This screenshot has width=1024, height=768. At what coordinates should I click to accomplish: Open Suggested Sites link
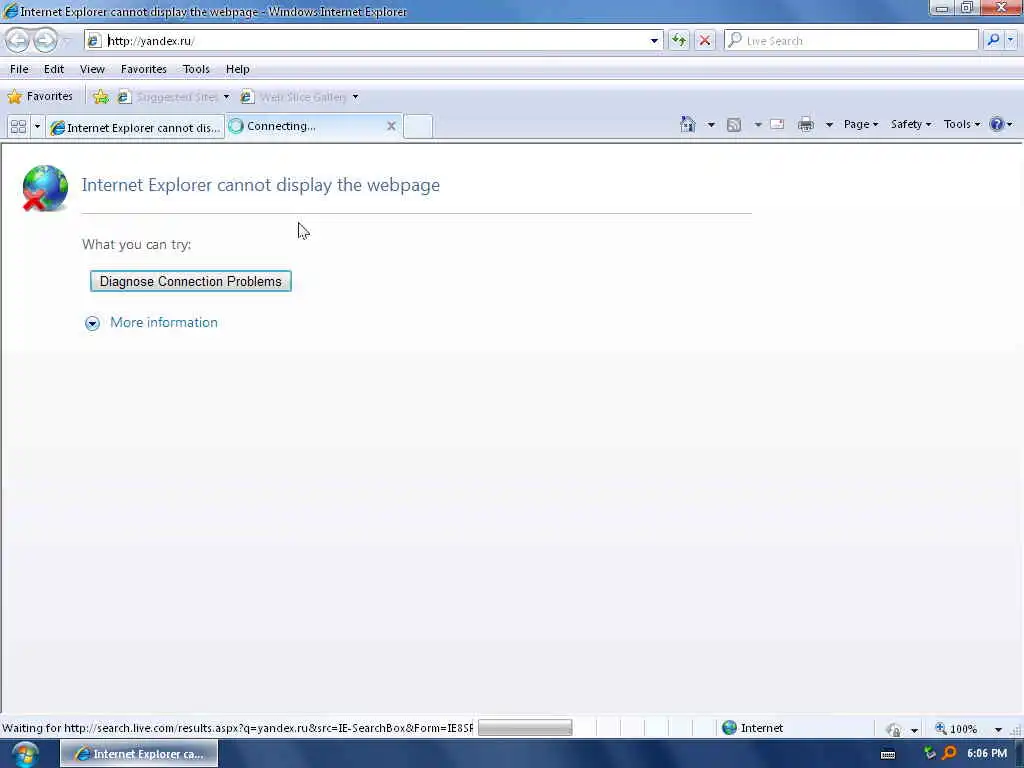tap(168, 97)
